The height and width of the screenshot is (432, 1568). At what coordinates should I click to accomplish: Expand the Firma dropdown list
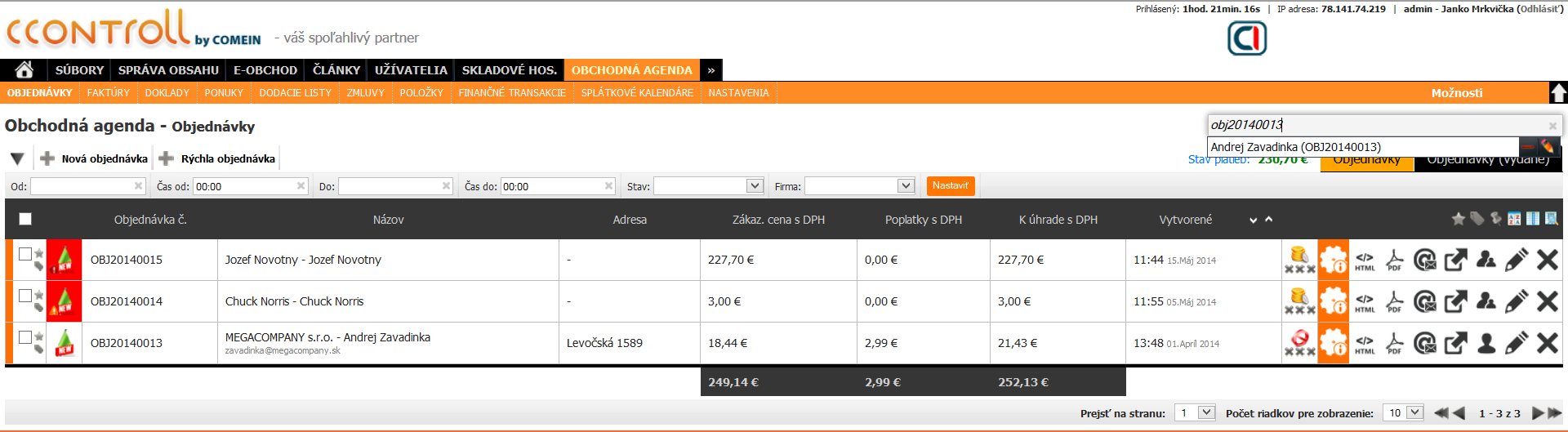(859, 186)
